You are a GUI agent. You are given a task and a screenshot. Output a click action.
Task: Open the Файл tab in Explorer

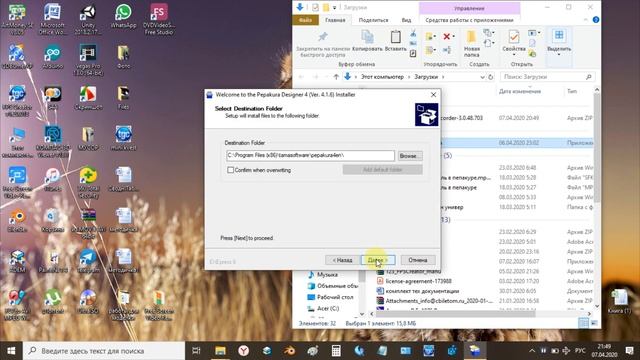[x=305, y=20]
